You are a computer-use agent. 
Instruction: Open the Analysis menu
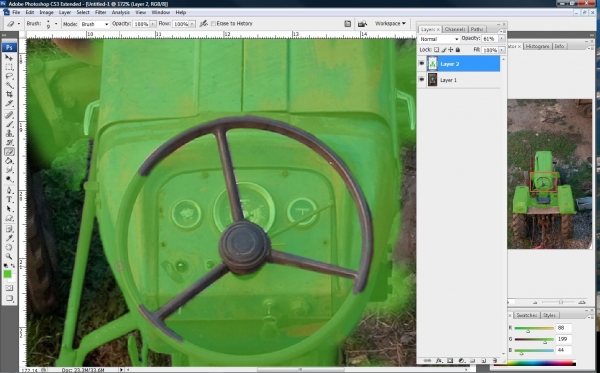click(121, 12)
